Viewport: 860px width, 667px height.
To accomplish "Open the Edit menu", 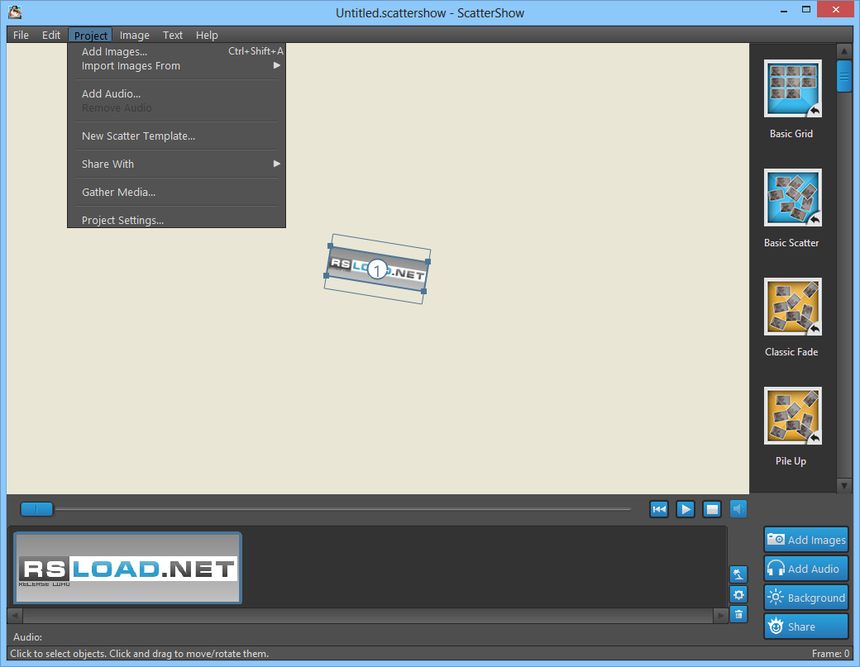I will tap(51, 35).
